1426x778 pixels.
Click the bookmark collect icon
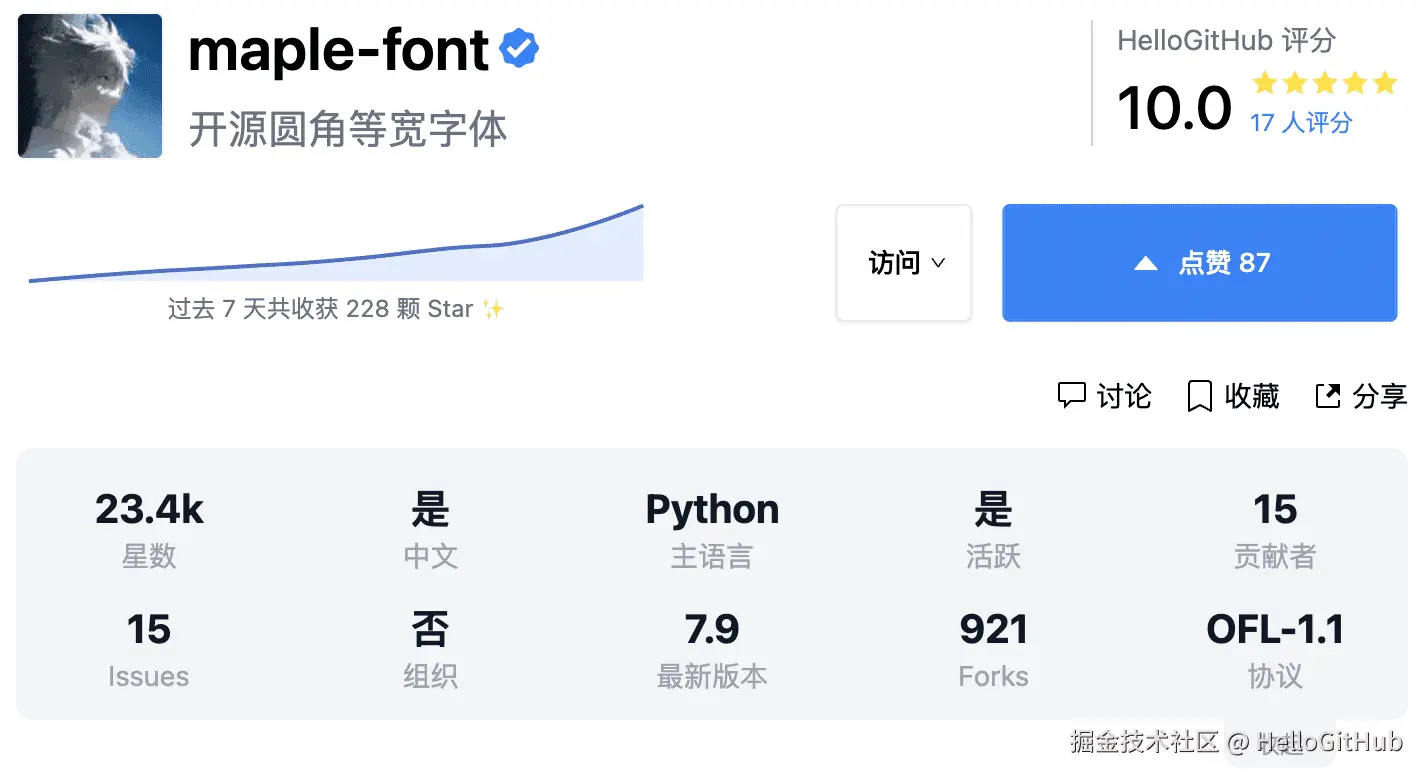[x=1199, y=396]
